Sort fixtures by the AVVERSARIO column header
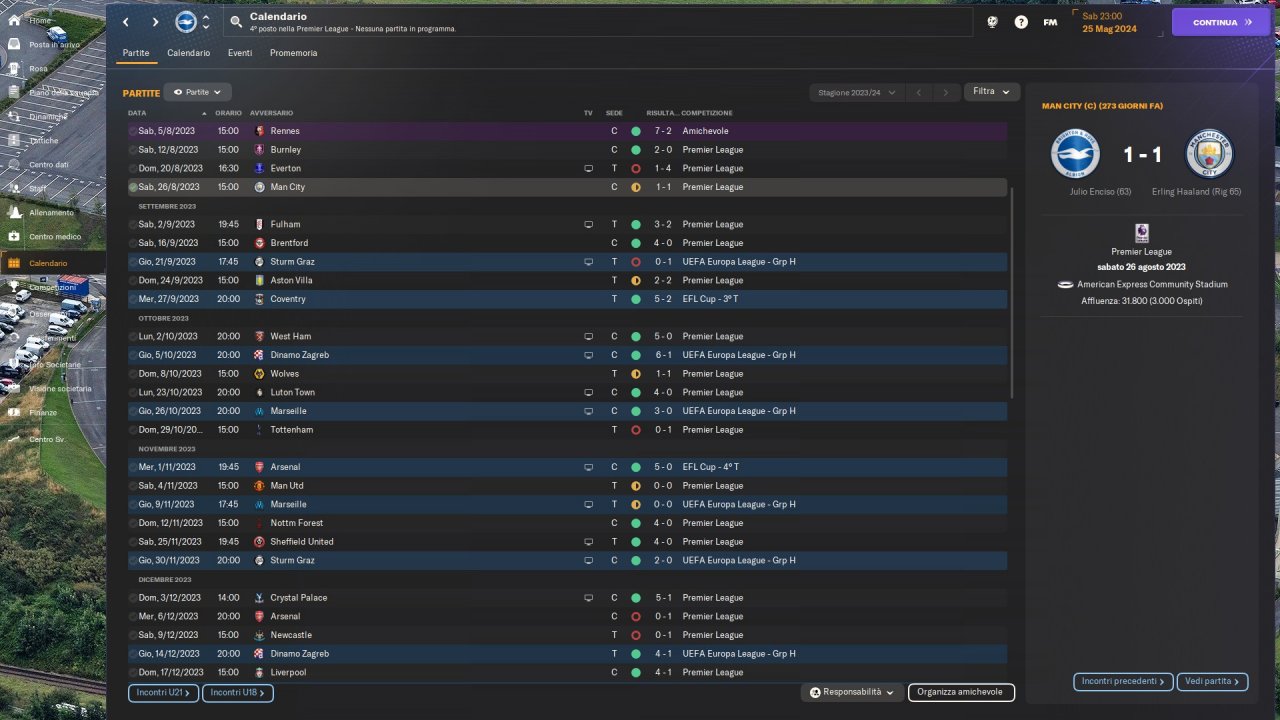The image size is (1280, 720). click(x=271, y=113)
